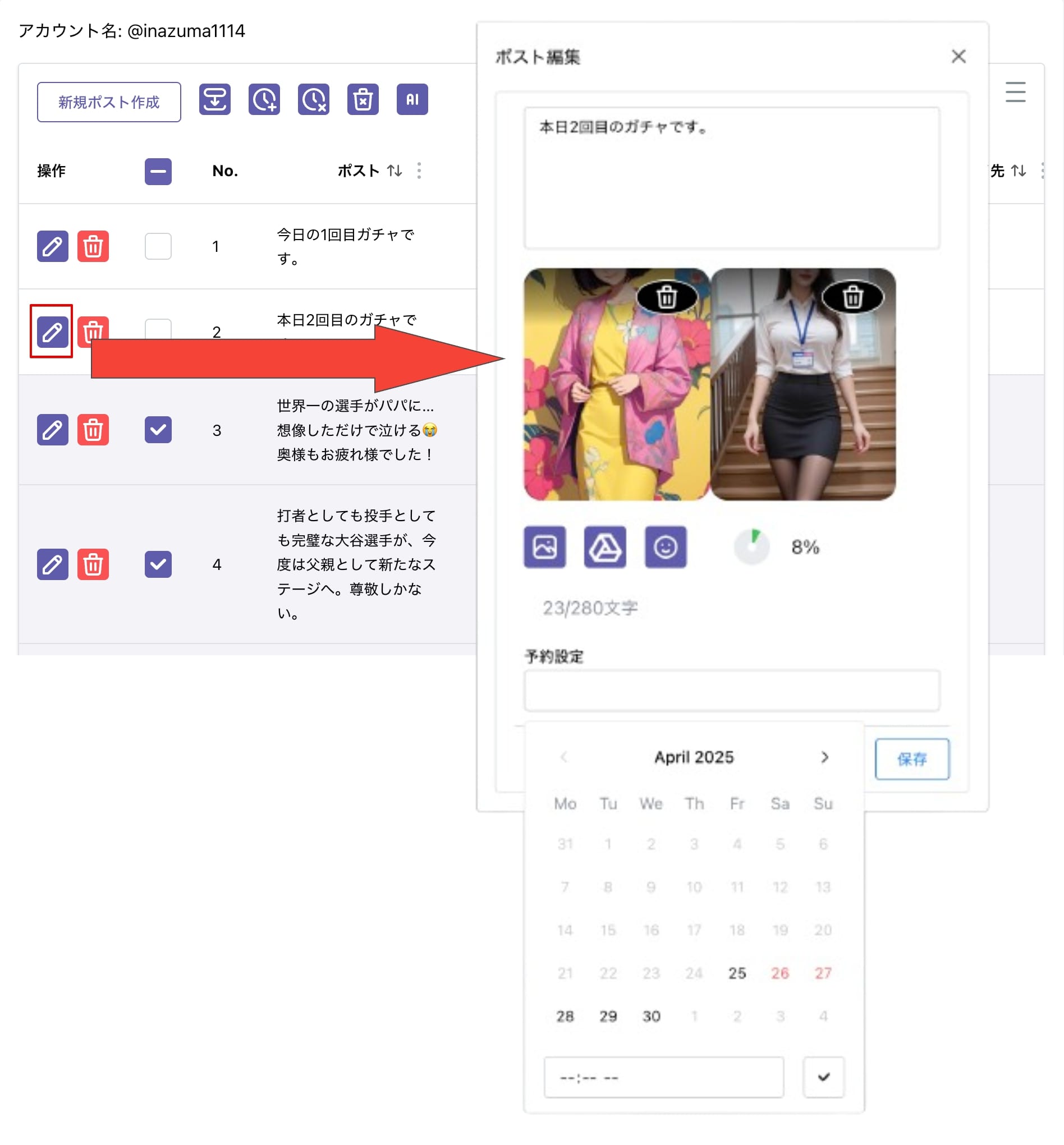The width and height of the screenshot is (1064, 1145).
Task: Click the 新規ポスト作成 button
Action: pos(108,102)
